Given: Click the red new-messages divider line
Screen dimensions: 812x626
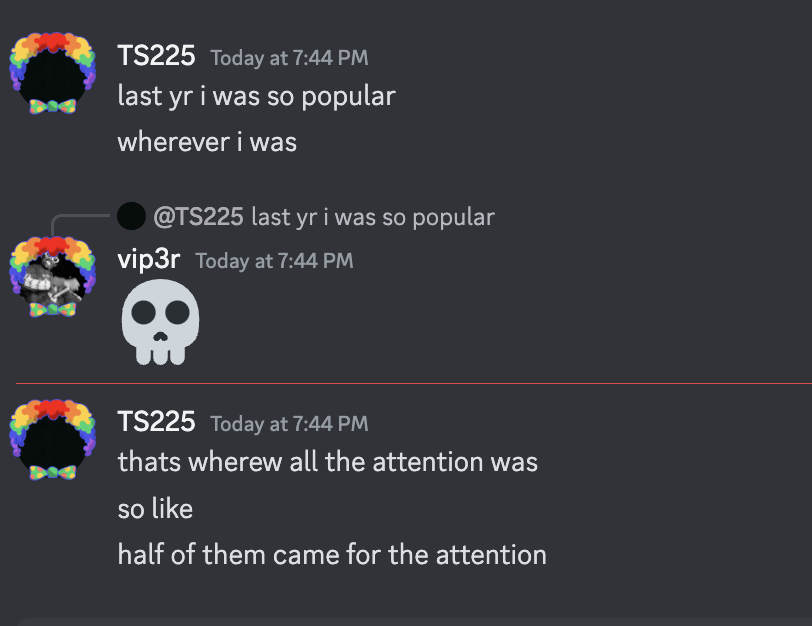Looking at the screenshot, I should coord(413,384).
